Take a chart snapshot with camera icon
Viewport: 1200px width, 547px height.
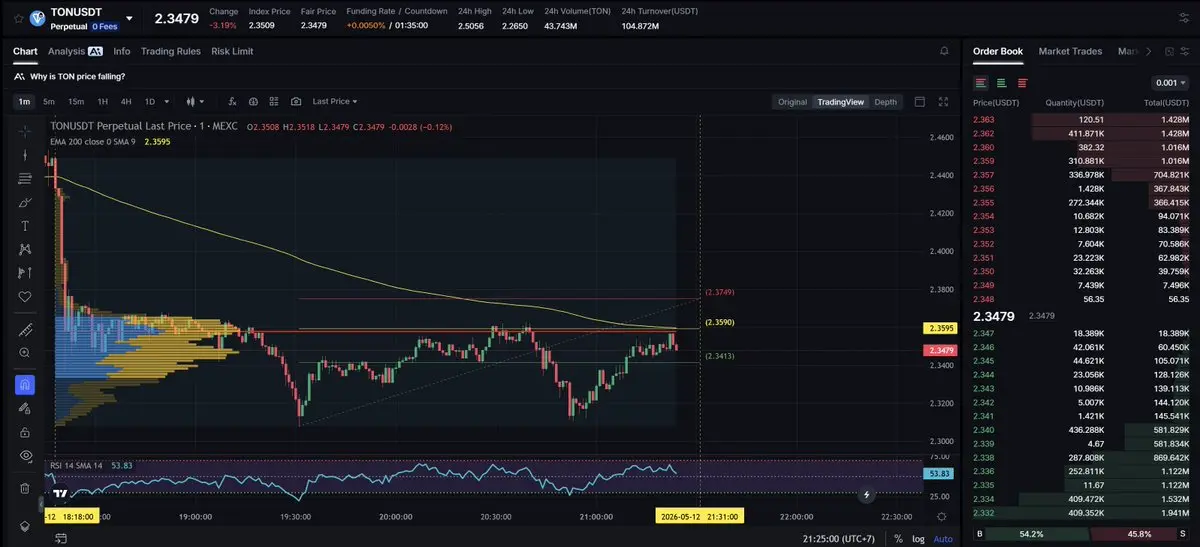[296, 101]
